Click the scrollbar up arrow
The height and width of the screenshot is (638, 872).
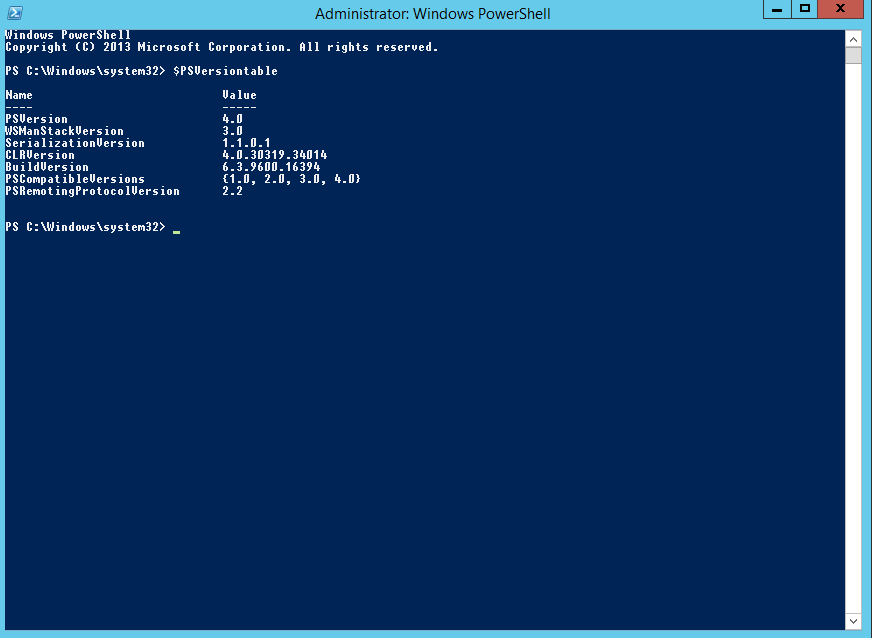click(x=853, y=38)
